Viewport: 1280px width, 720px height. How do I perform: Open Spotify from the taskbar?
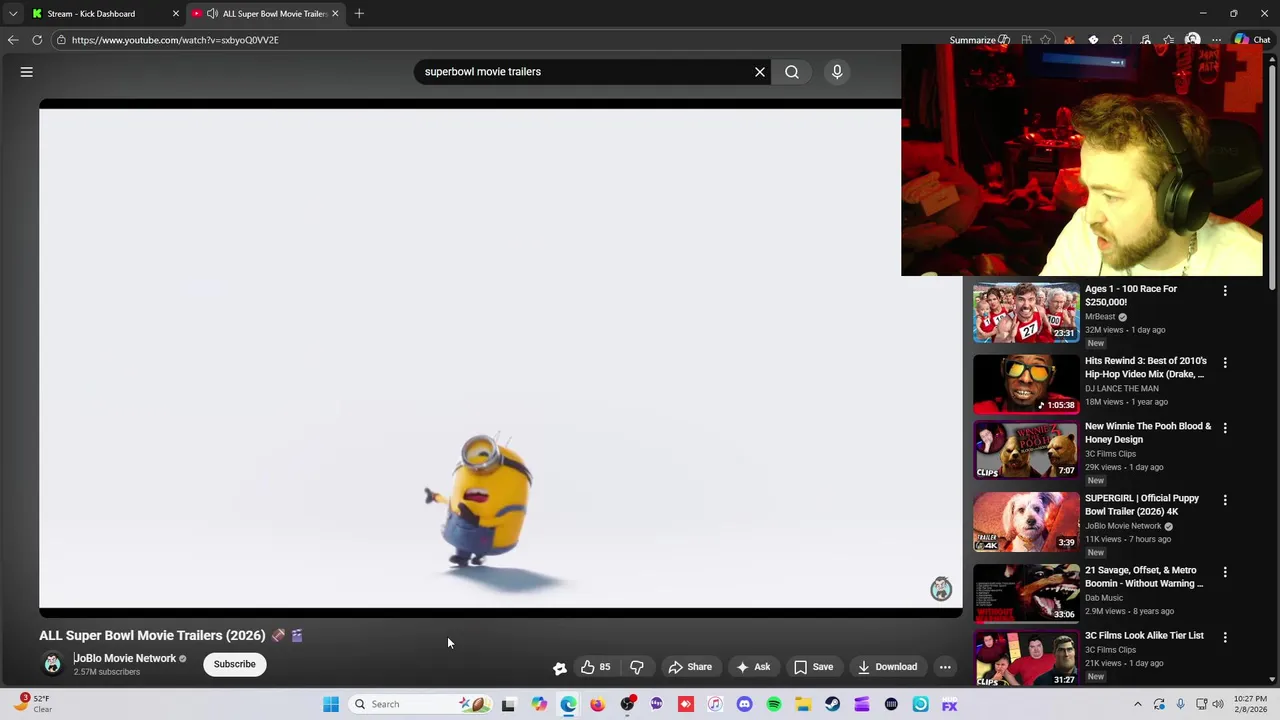coord(774,704)
